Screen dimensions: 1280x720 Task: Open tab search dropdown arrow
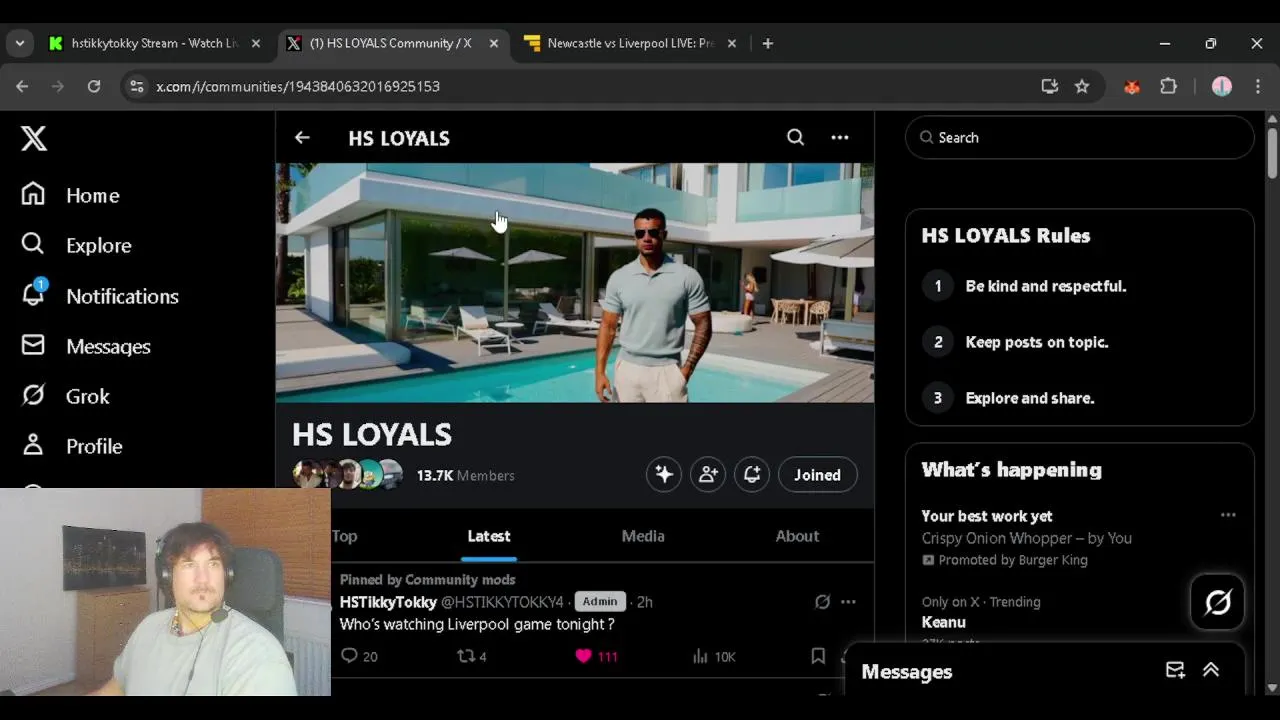pyautogui.click(x=20, y=43)
